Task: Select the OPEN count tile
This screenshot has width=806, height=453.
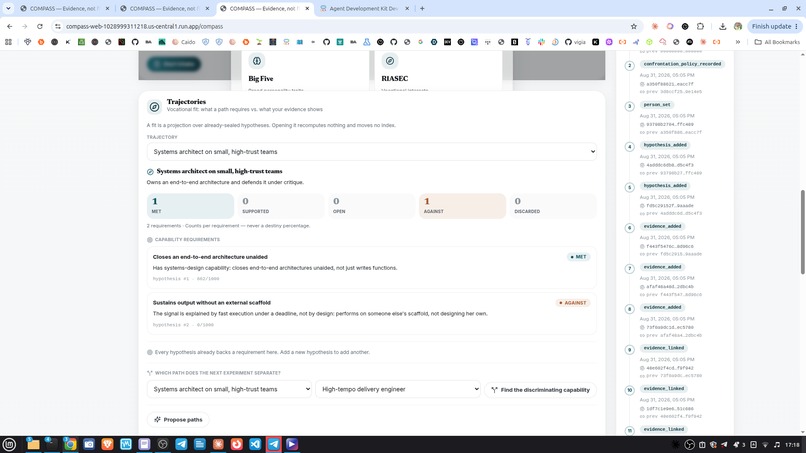Action: (371, 206)
